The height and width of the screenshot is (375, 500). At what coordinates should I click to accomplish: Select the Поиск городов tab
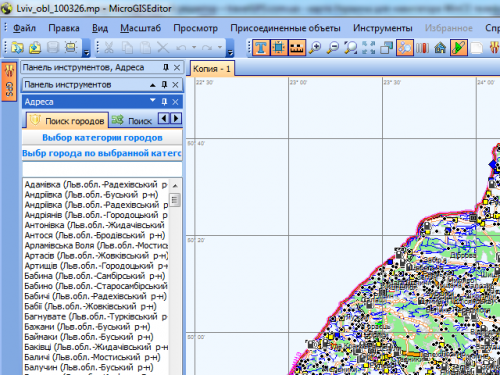tap(67, 120)
